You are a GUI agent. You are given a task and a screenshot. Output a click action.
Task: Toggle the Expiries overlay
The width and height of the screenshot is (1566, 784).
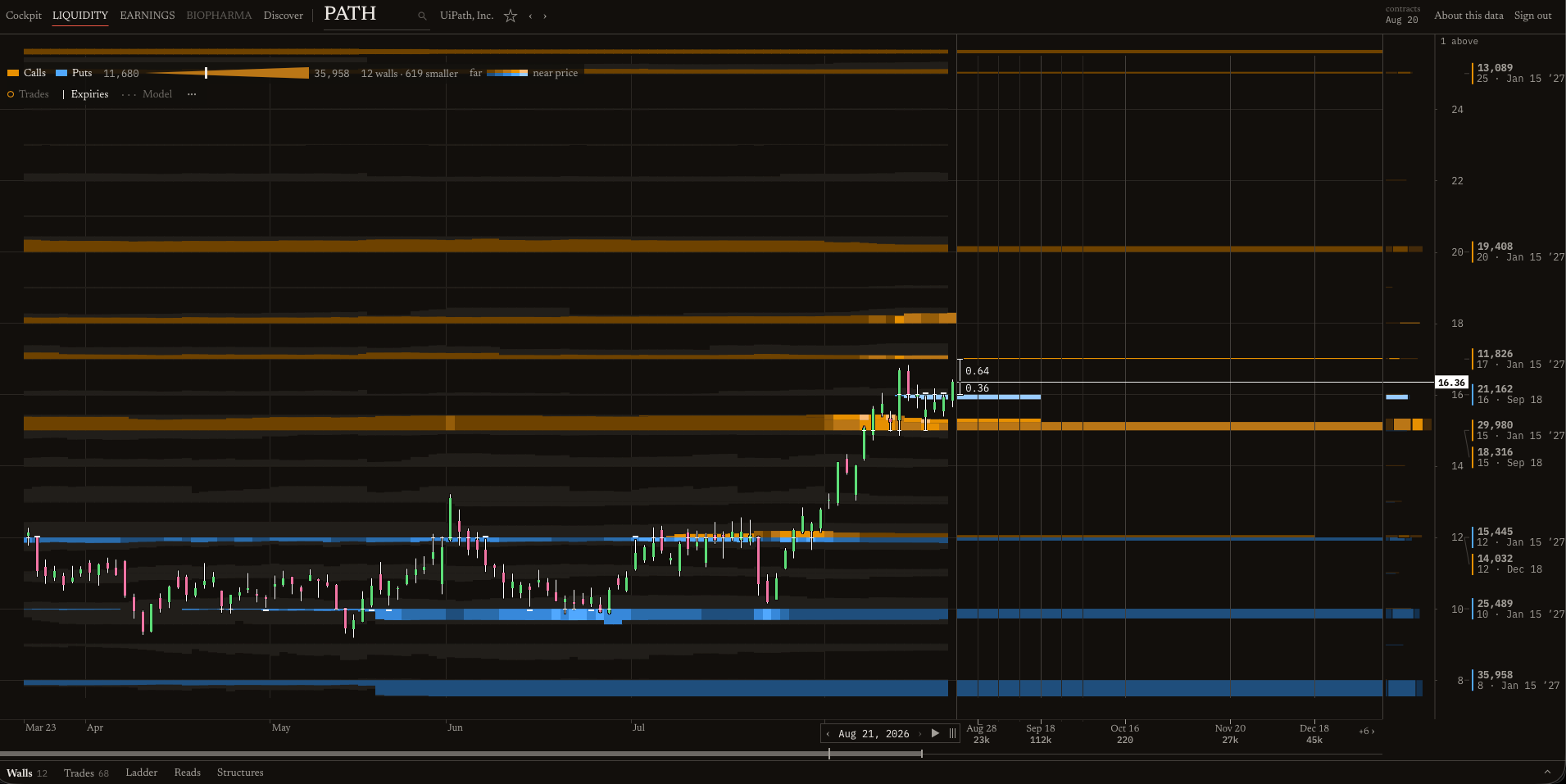click(x=86, y=94)
